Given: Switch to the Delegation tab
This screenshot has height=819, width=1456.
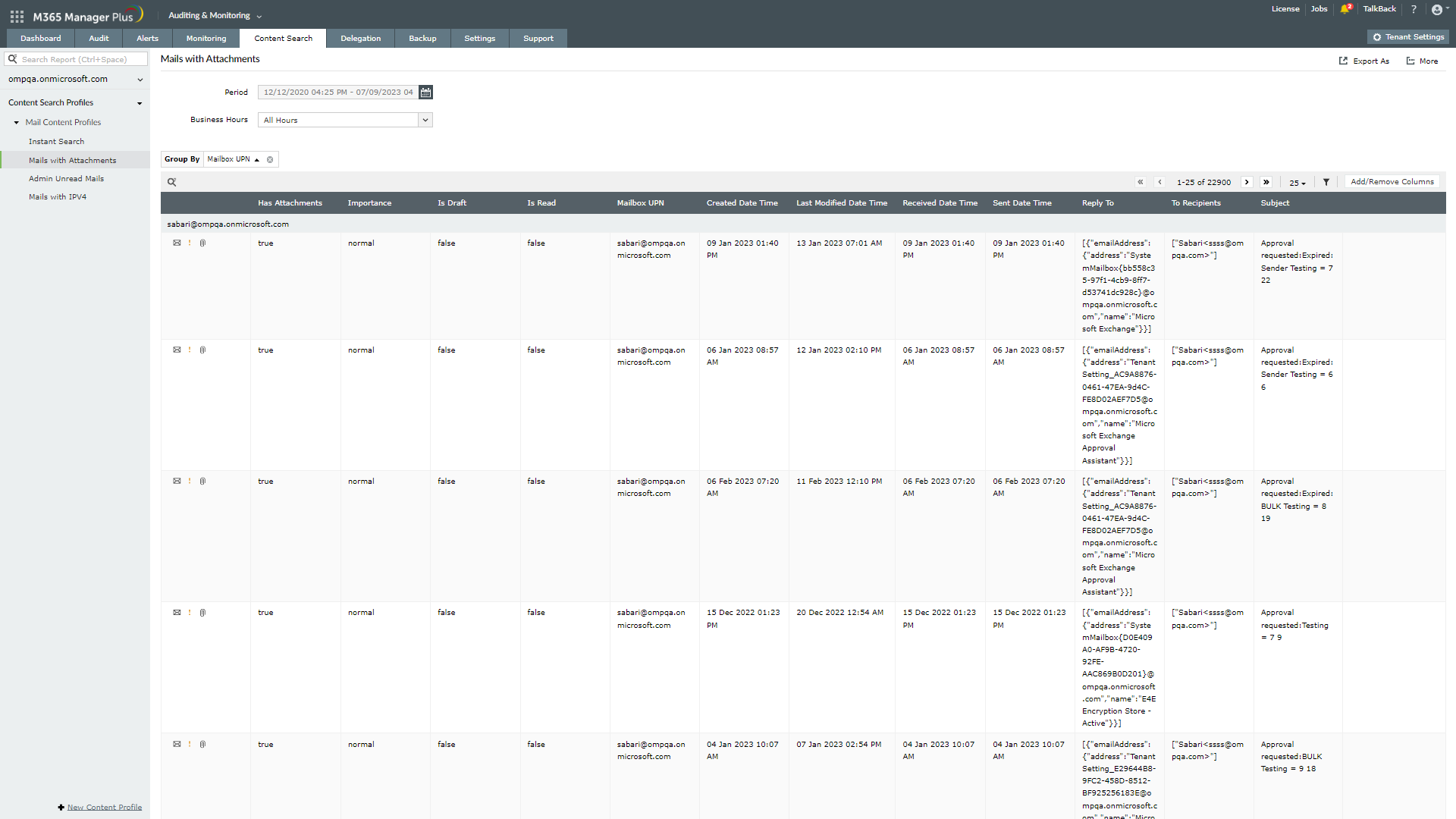Looking at the screenshot, I should click(360, 39).
